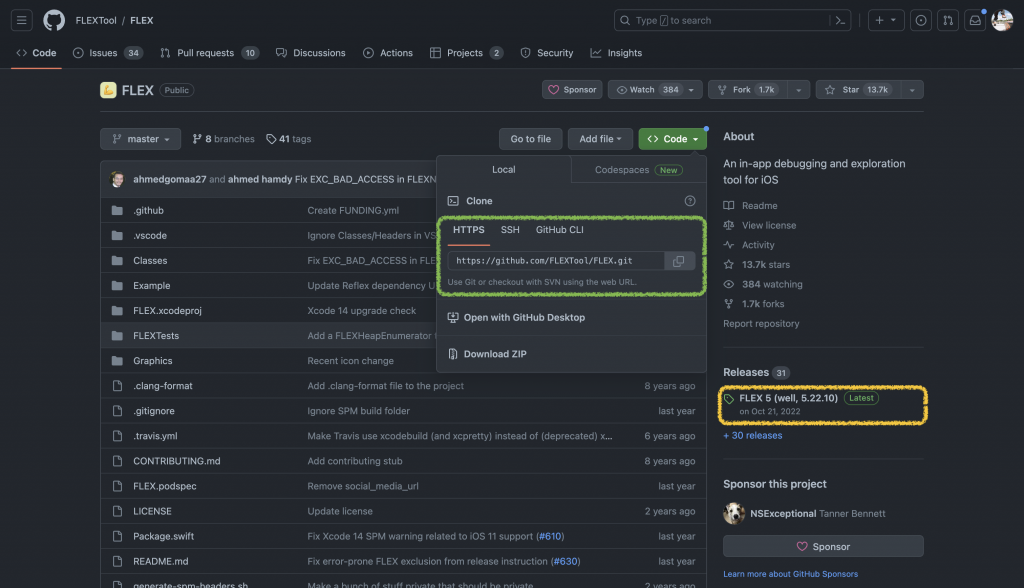
Task: Open the Actions tab
Action: 388,53
